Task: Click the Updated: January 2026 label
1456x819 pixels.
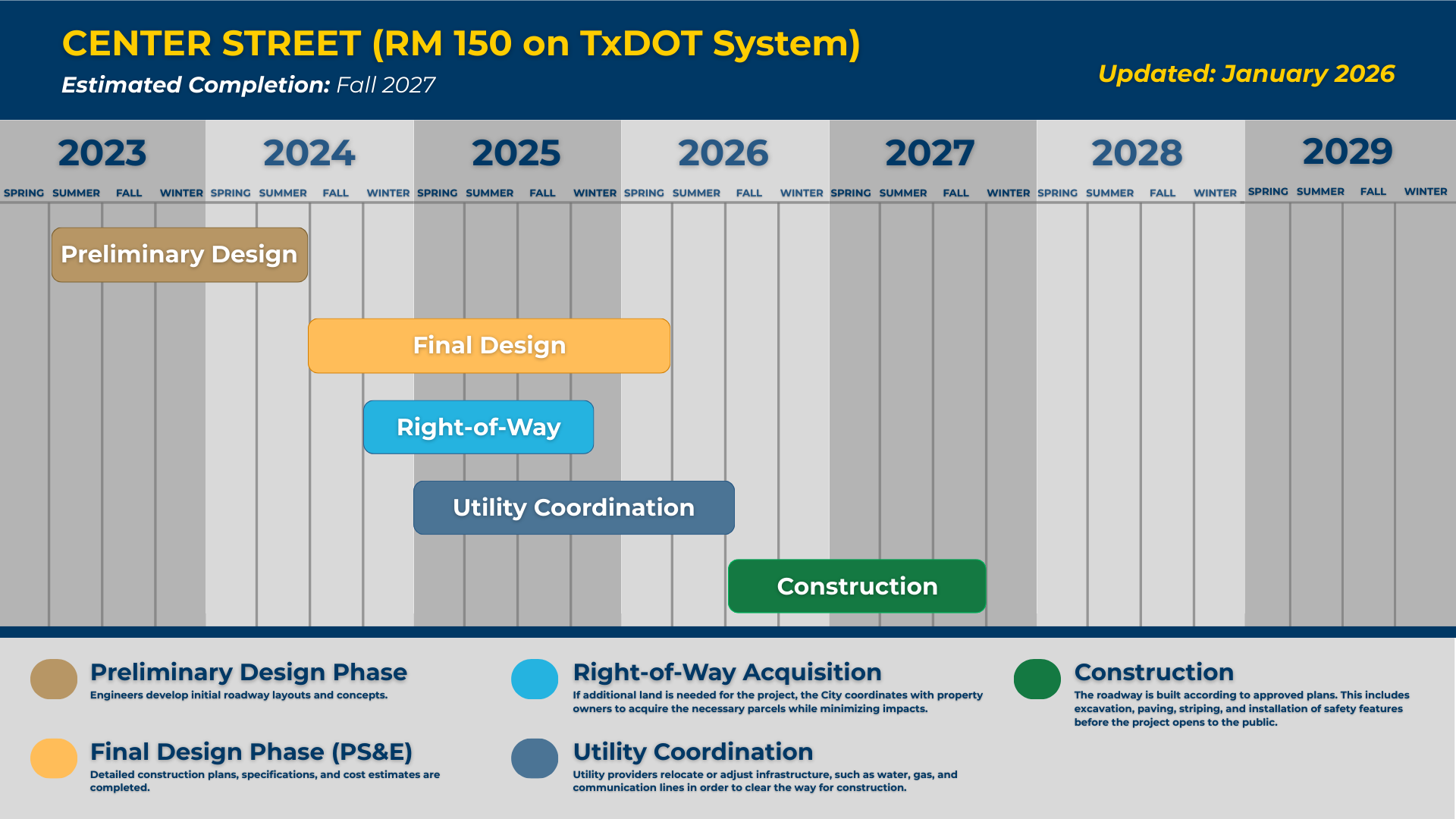Action: coord(1246,74)
